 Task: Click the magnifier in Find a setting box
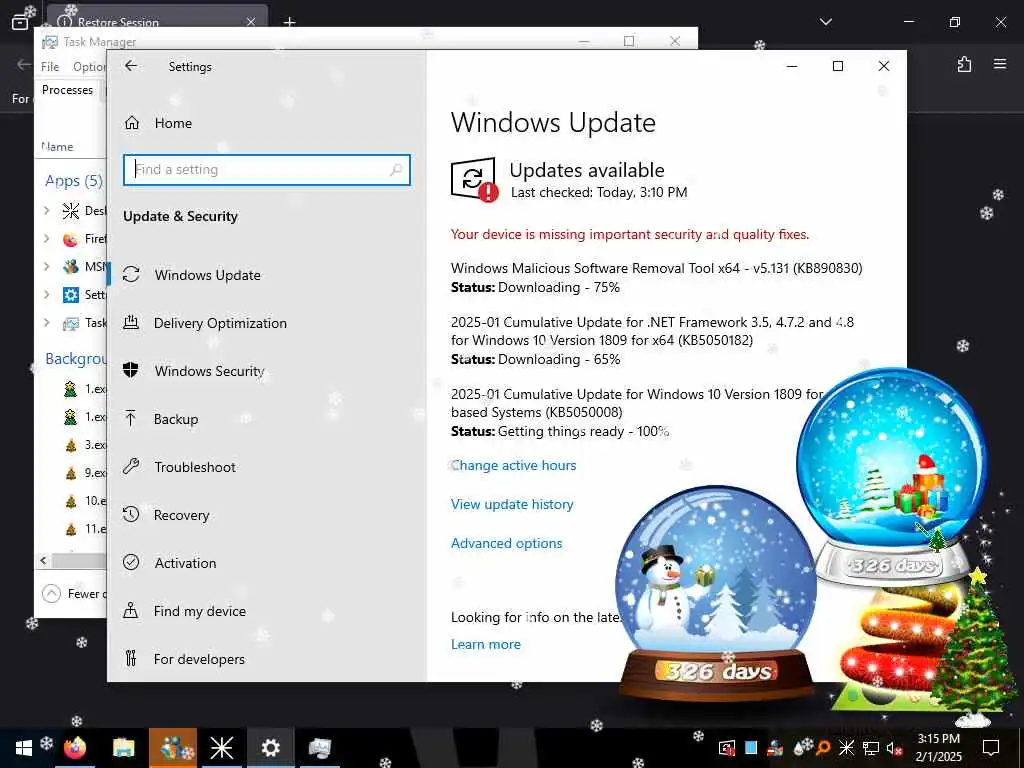(x=396, y=170)
